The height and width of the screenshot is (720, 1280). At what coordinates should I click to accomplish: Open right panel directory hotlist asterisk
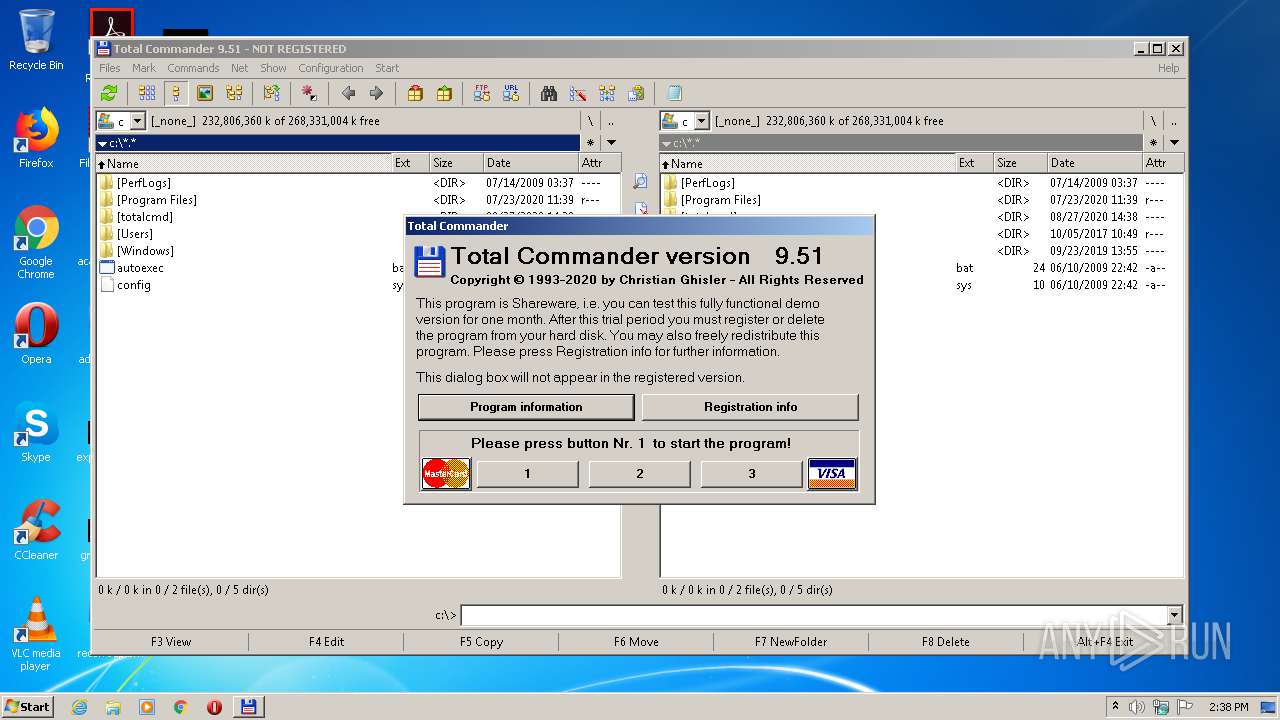pos(1153,143)
